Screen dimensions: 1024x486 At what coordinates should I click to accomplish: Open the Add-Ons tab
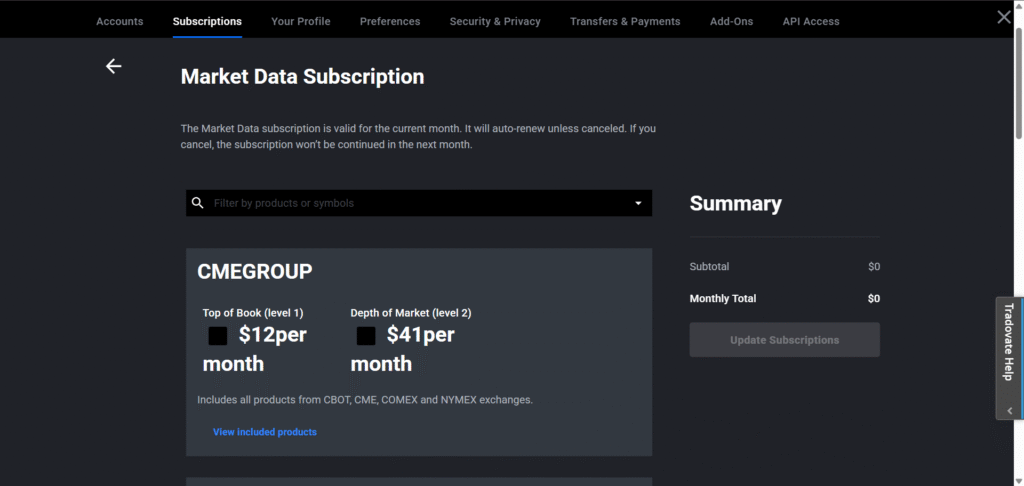click(731, 21)
